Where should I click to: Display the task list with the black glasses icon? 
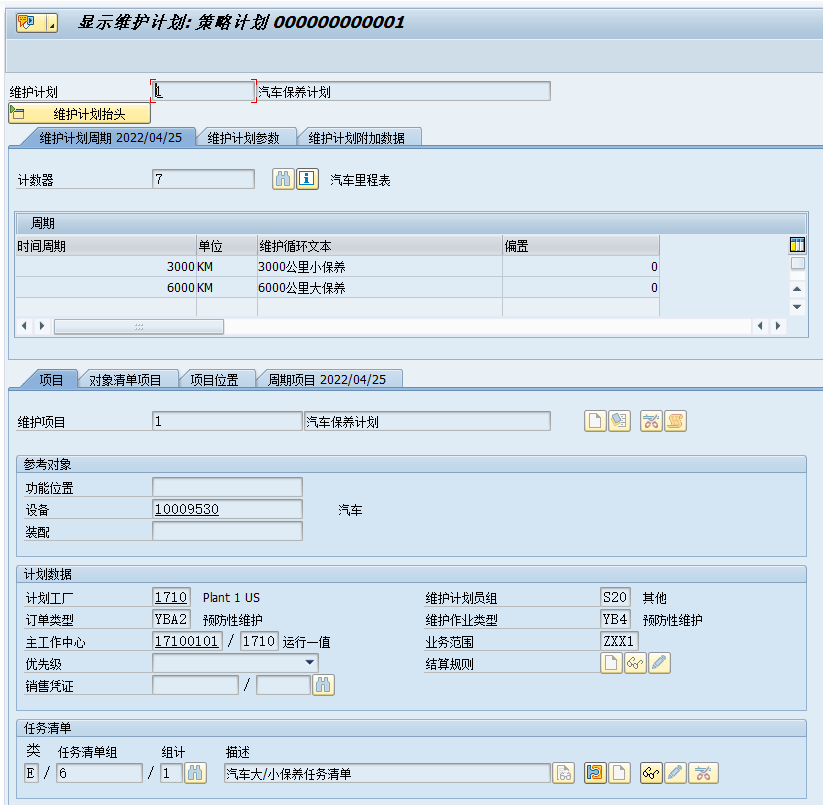pos(651,773)
